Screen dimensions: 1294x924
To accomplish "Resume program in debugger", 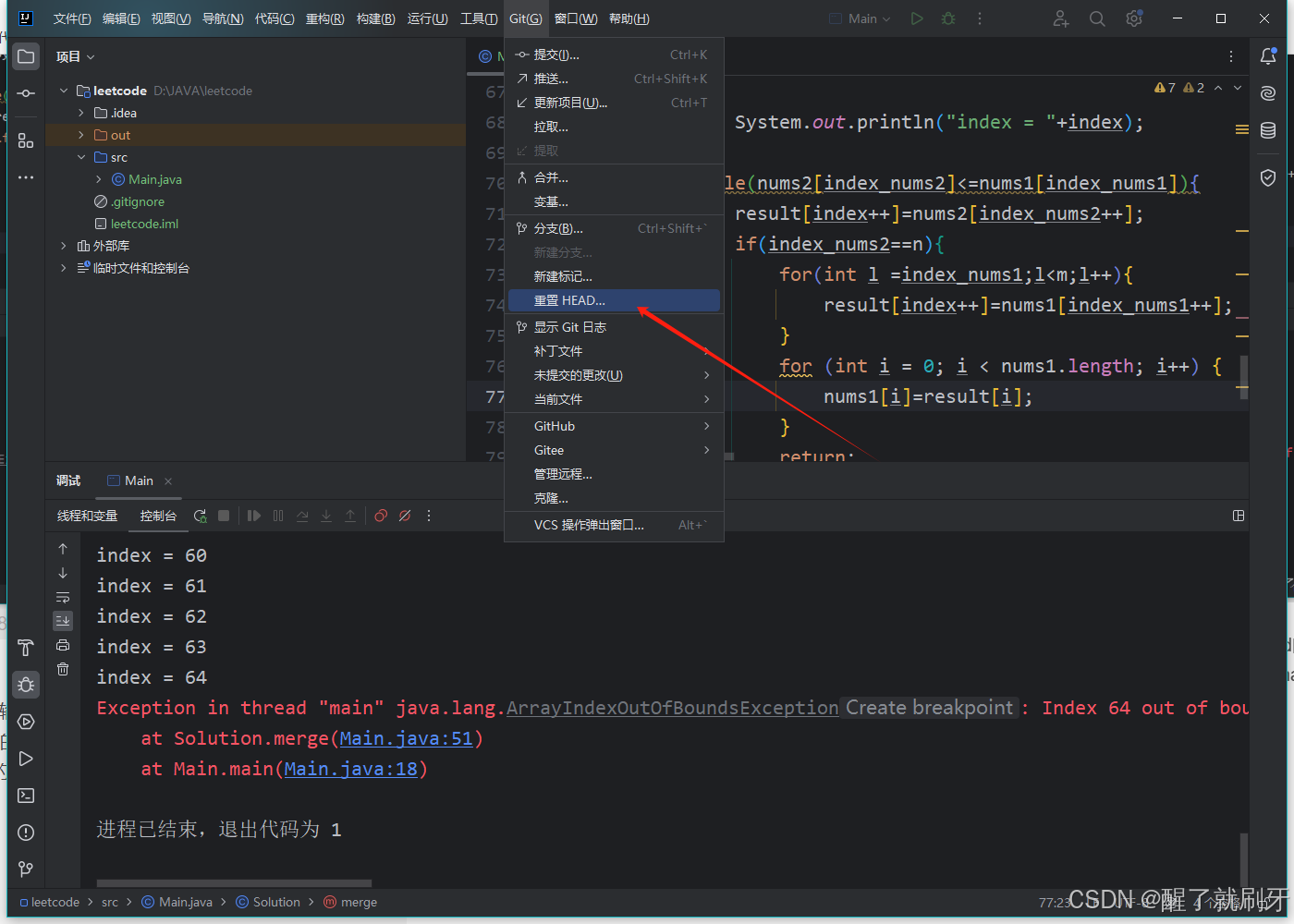I will coord(254,516).
